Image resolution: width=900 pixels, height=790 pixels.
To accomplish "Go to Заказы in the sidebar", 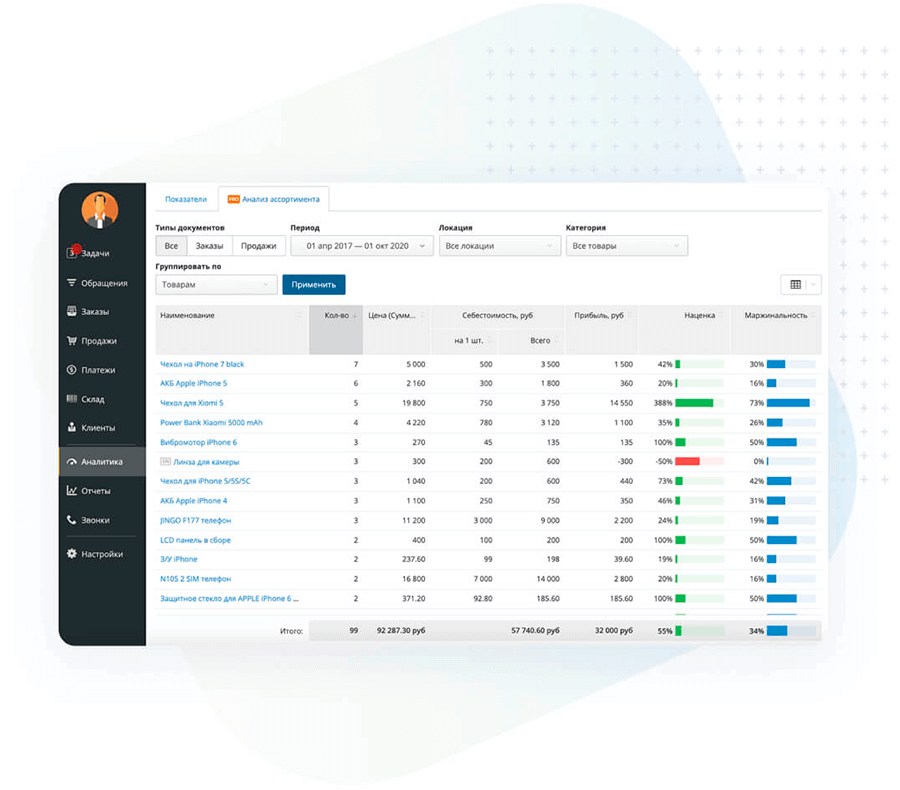I will (x=95, y=312).
